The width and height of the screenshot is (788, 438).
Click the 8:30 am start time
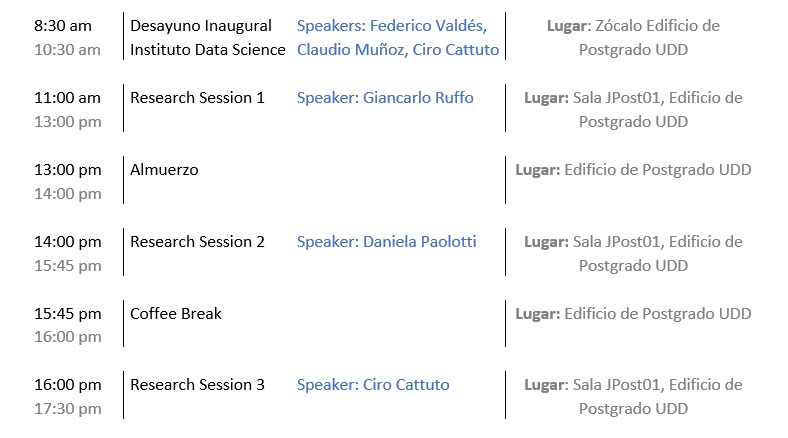click(x=63, y=26)
